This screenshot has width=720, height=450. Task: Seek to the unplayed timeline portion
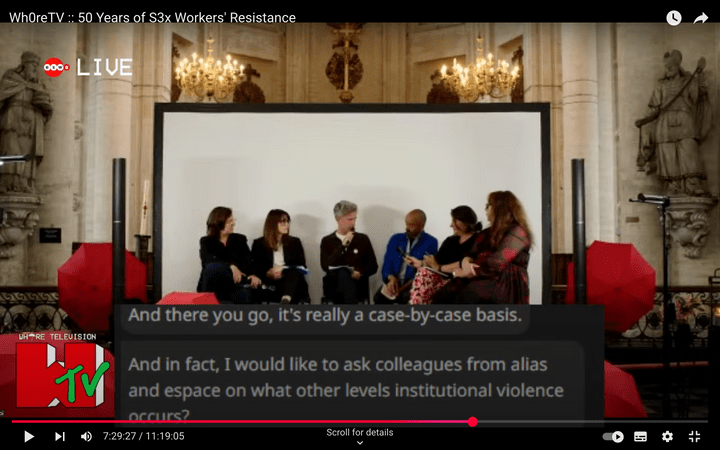[592, 422]
